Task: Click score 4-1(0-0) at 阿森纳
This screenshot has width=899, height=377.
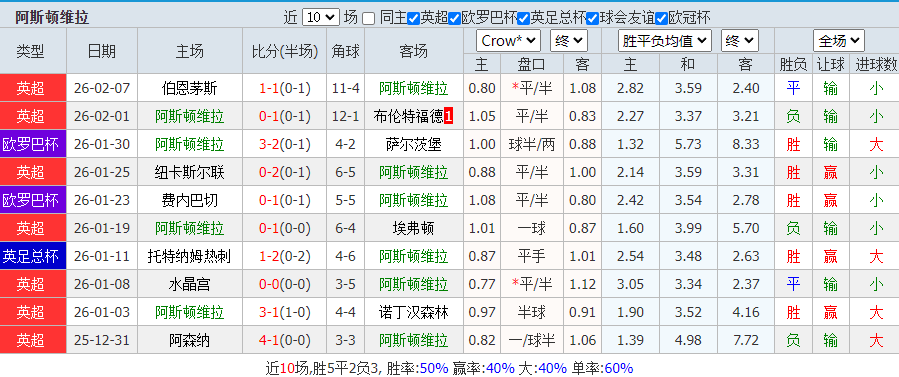Action: 284,340
